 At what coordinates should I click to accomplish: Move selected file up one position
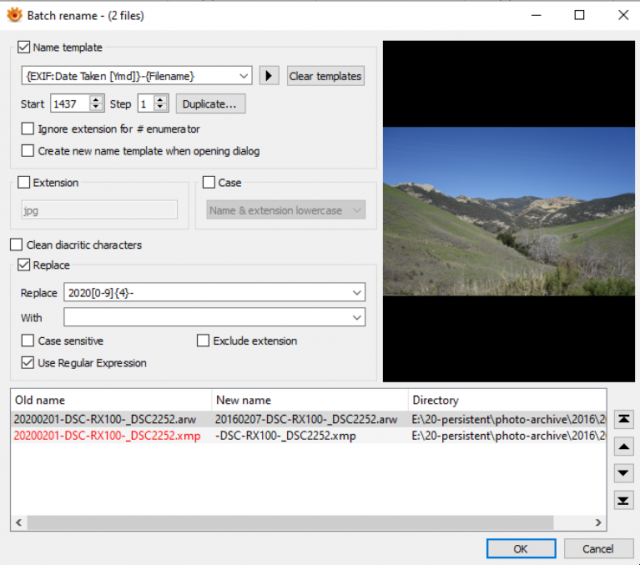pos(623,447)
